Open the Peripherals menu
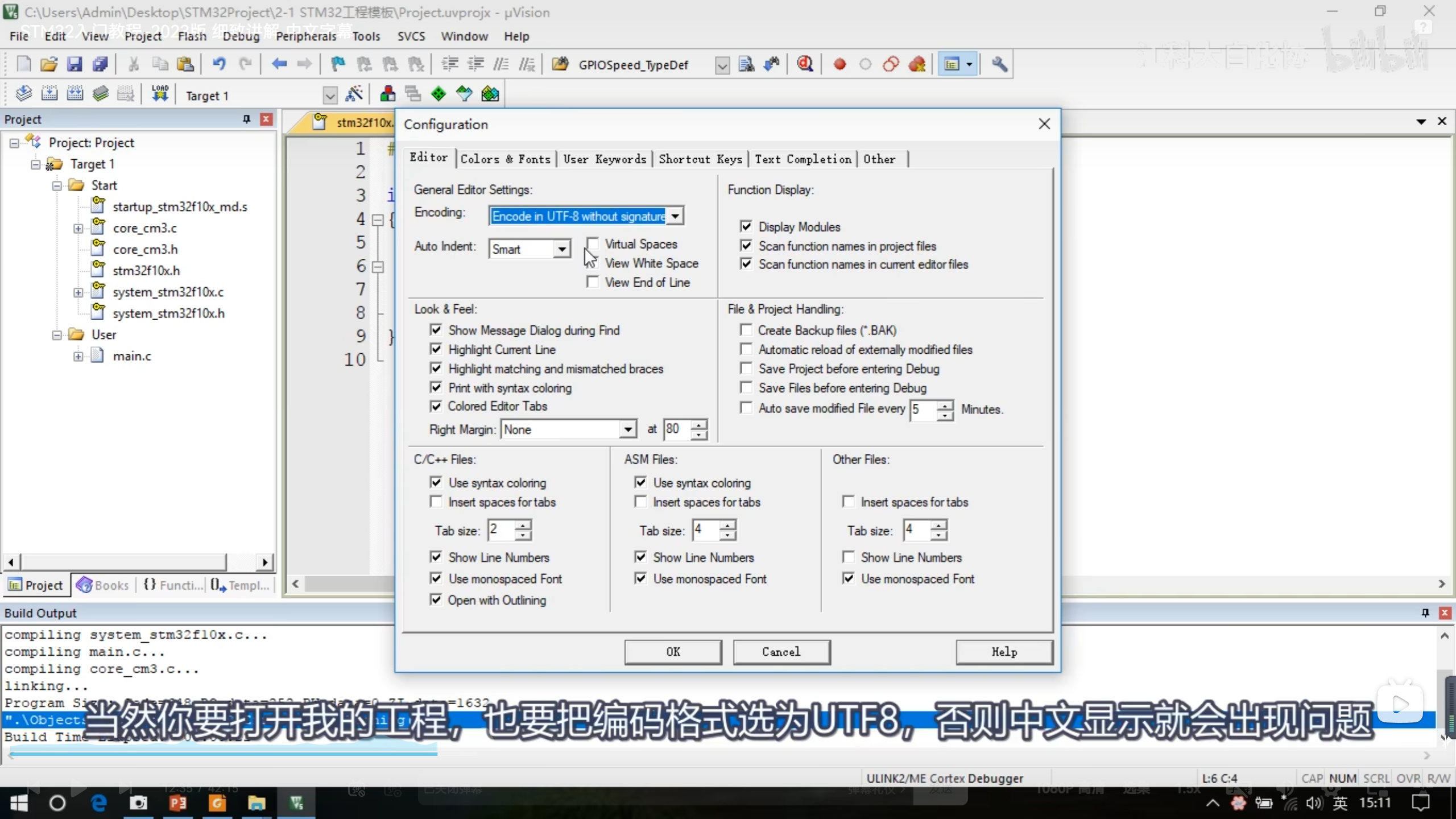1456x819 pixels. (306, 36)
